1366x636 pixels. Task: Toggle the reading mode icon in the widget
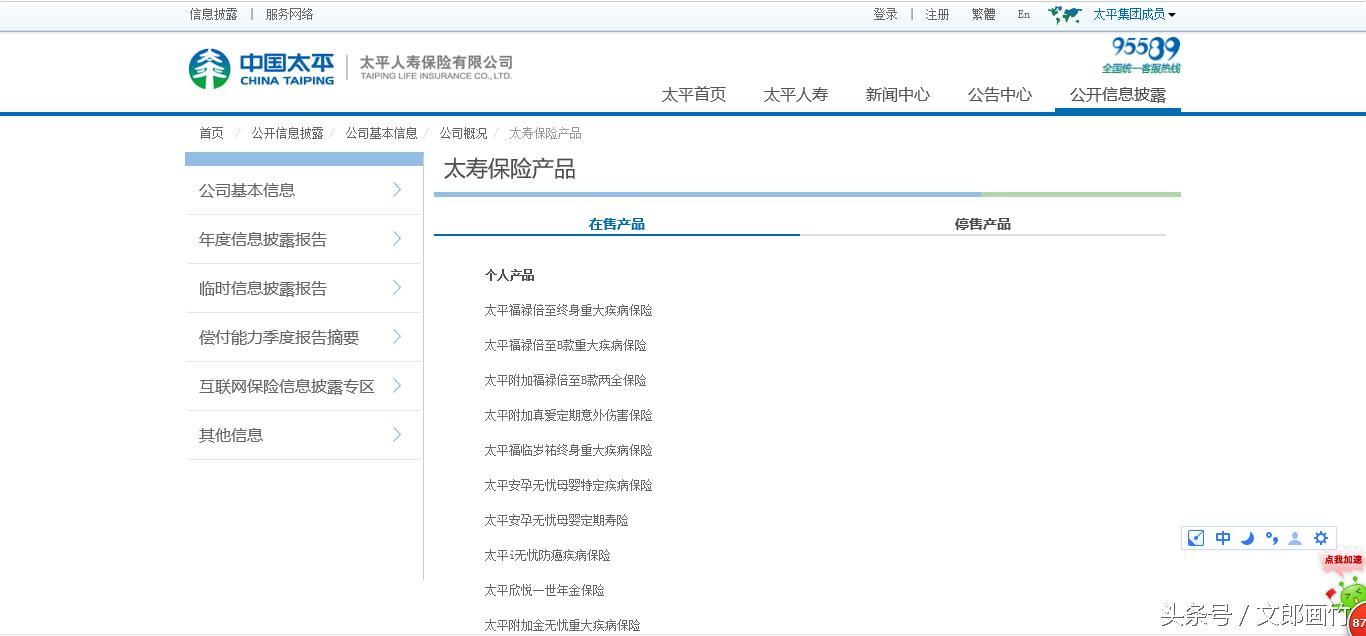[x=1195, y=538]
